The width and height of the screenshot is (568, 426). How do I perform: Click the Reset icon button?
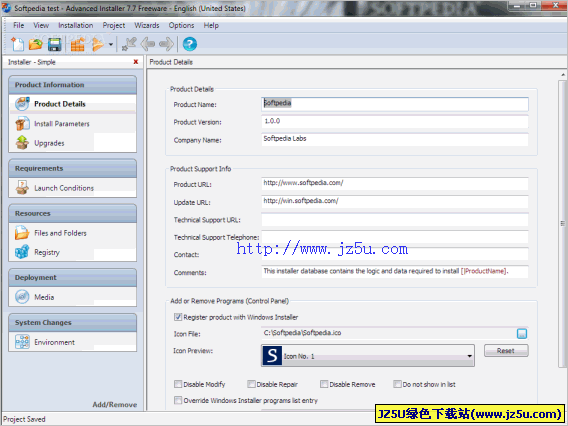tap(506, 350)
